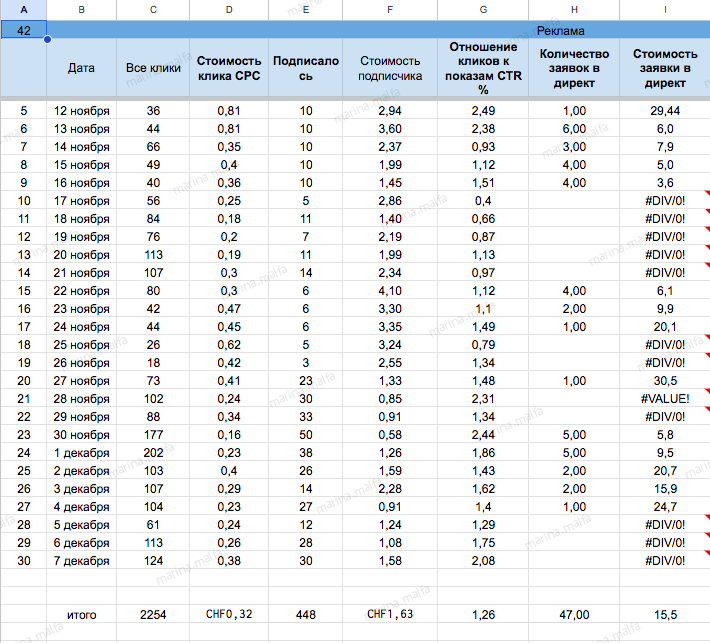Select column B header
Image resolution: width=710 pixels, height=643 pixels.
click(x=82, y=10)
